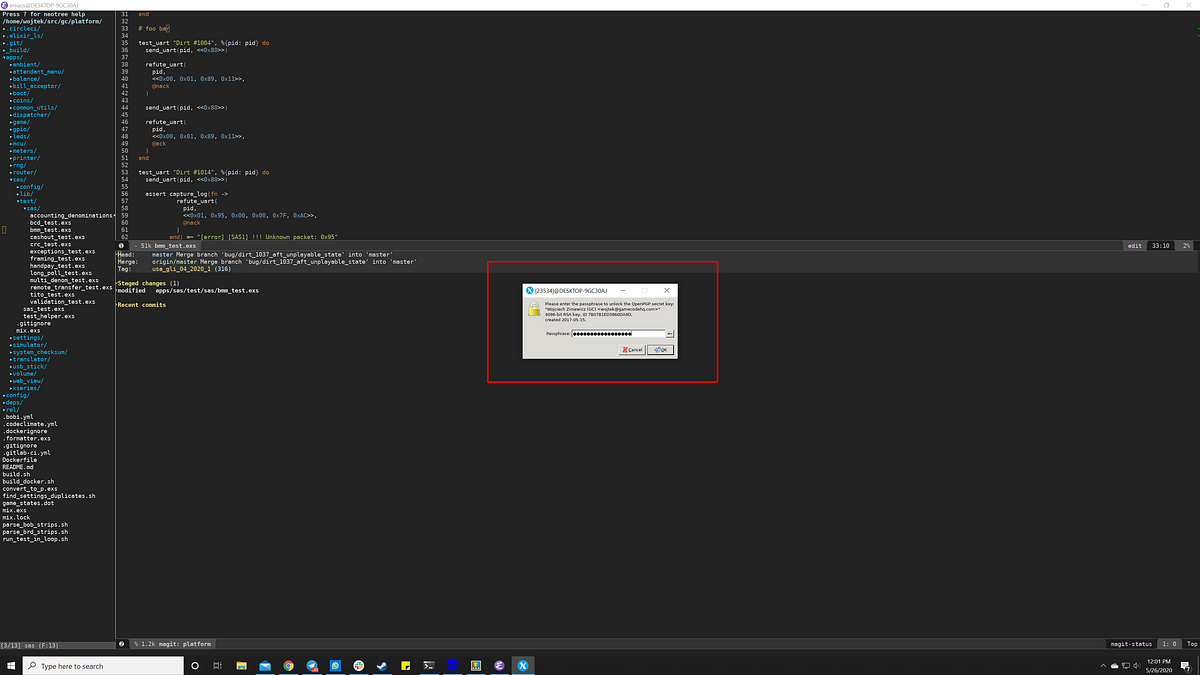Open the Windows Start menu
Screen dimensions: 1200x675
(x=11, y=665)
